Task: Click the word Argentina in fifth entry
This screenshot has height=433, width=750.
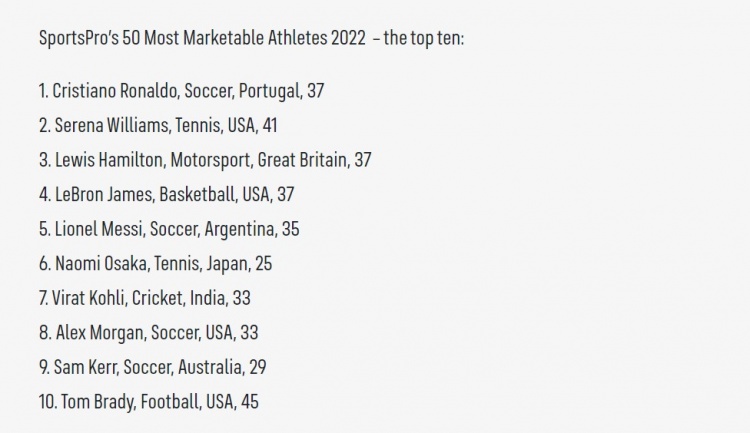Action: (241, 229)
